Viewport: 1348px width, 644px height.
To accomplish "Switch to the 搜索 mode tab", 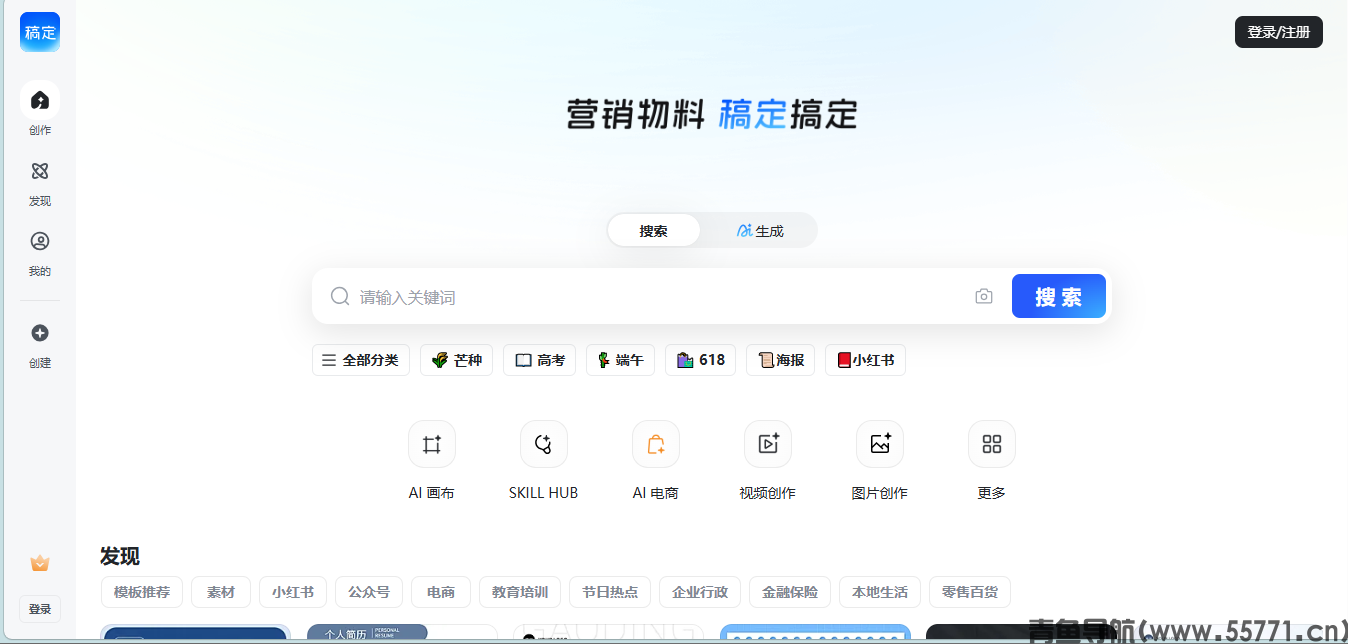I will click(x=654, y=230).
